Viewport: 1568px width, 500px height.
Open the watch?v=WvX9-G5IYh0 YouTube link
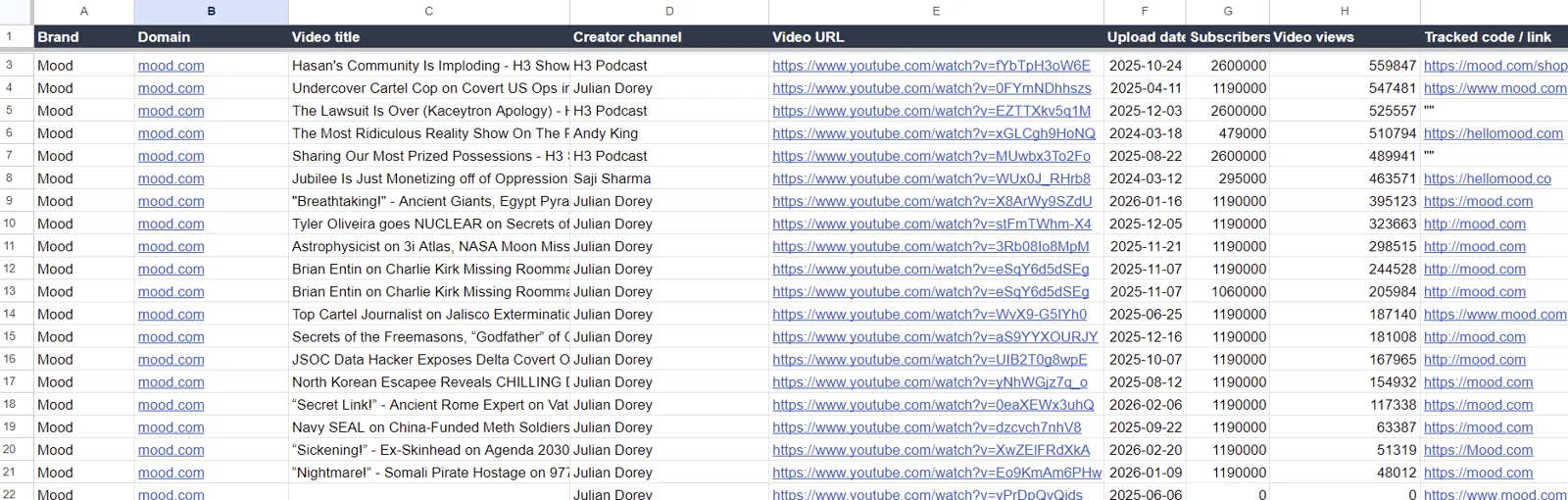[x=929, y=314]
